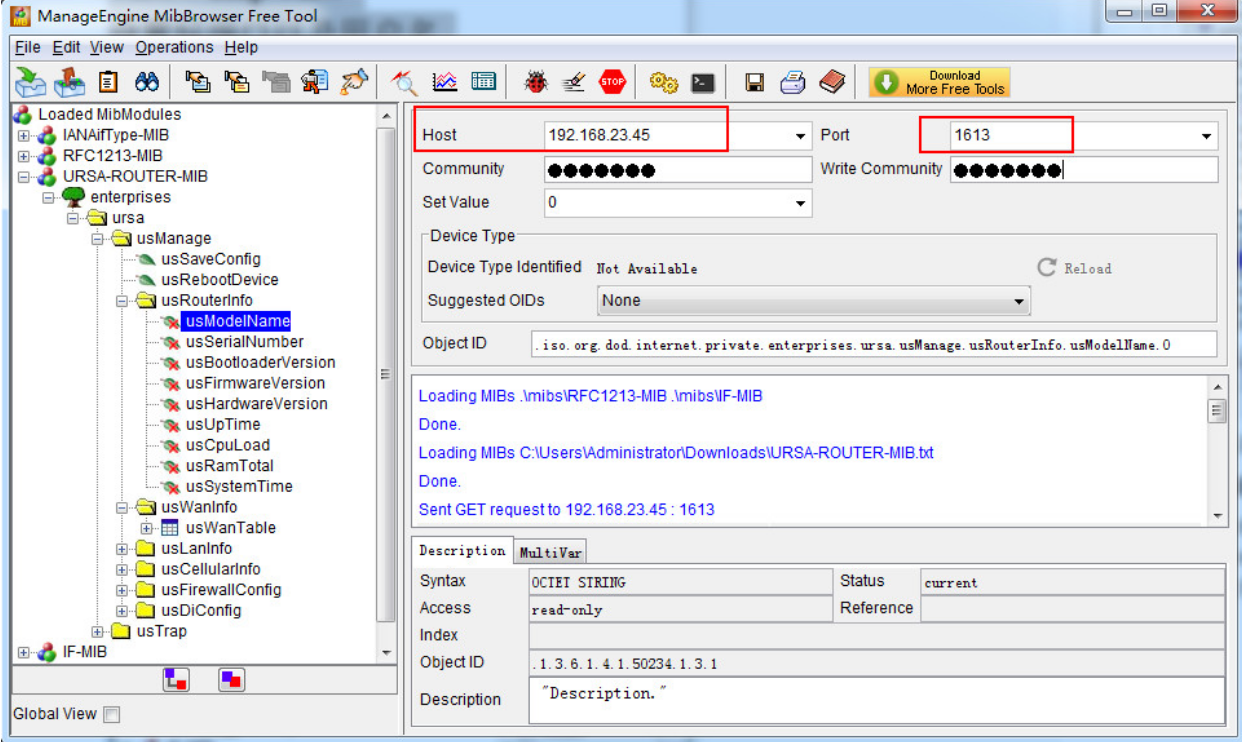The width and height of the screenshot is (1242, 742).
Task: Click the SNMP GET toolbar icon
Action: click(199, 82)
